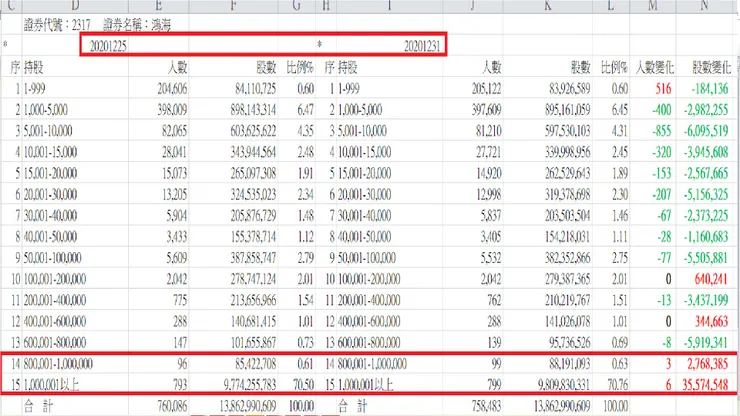Select cell with value 85,422,708
The image size is (740, 416).
[255, 364]
